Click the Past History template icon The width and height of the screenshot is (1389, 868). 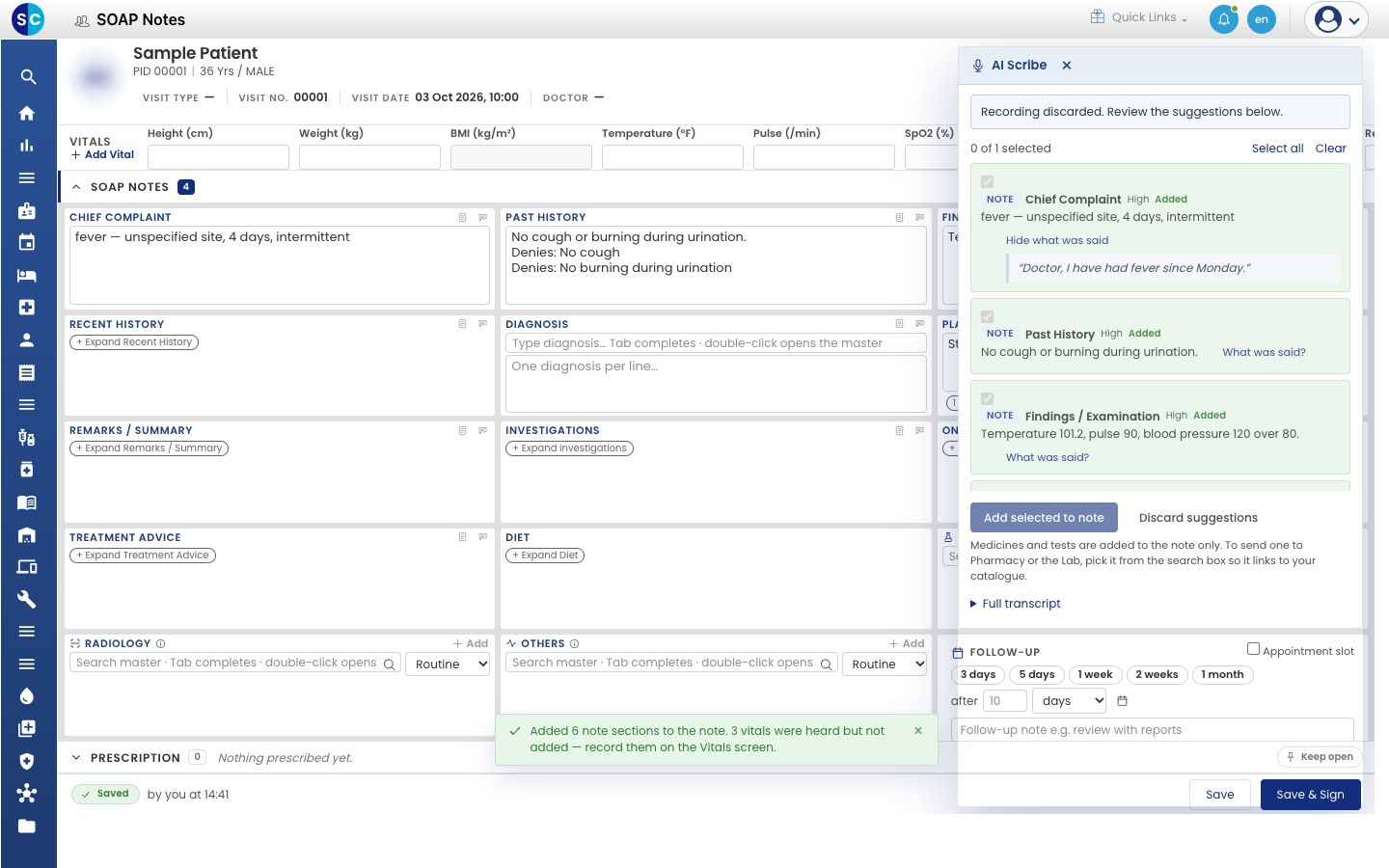tap(899, 218)
